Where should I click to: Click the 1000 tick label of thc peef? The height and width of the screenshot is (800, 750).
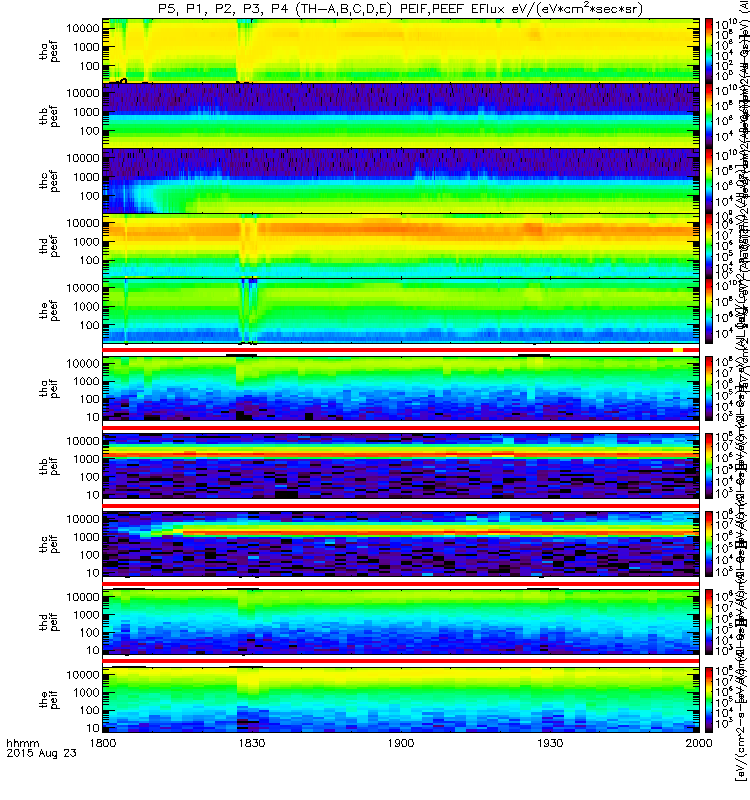[x=86, y=177]
